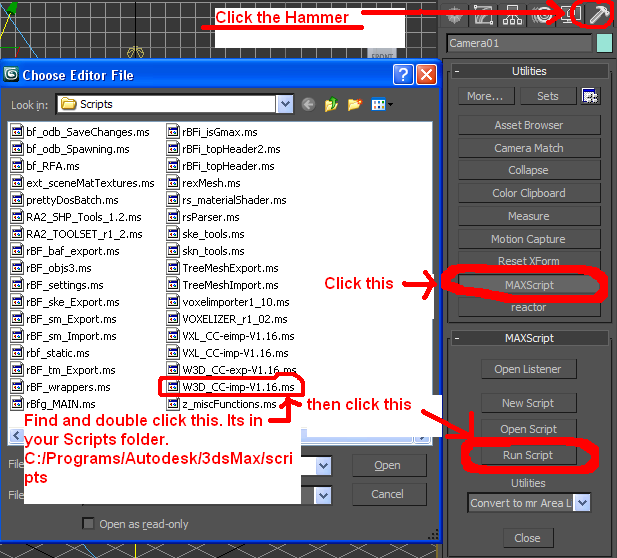Collapse the Utilities rollout

(x=530, y=71)
